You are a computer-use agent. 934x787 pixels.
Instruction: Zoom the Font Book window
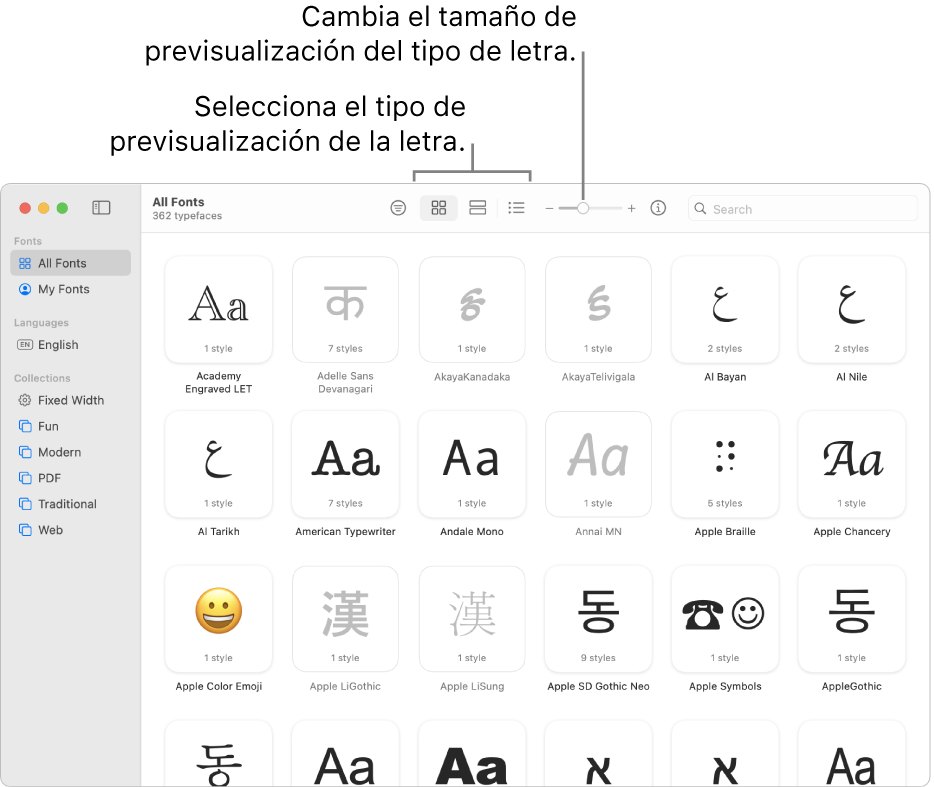click(x=62, y=208)
